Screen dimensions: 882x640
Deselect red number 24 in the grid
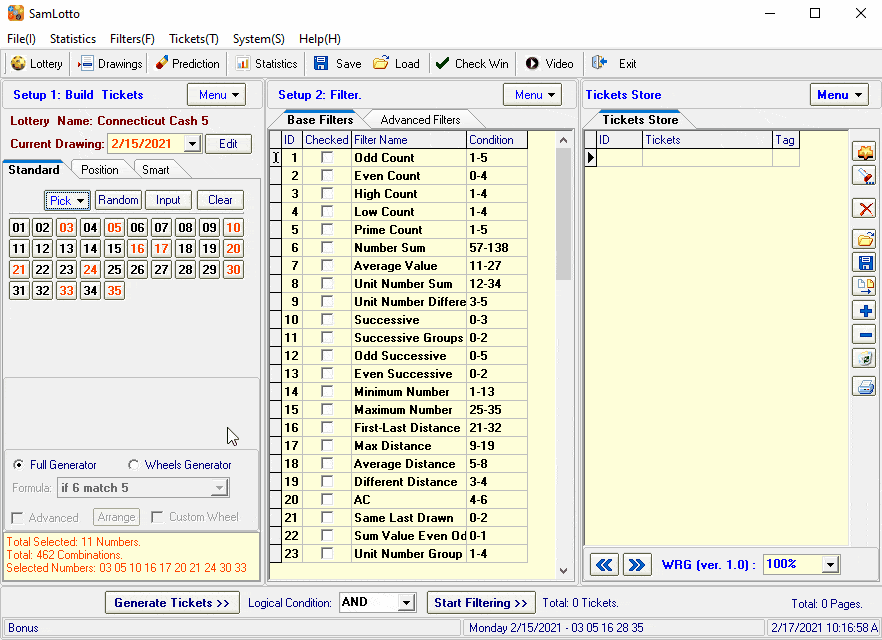coord(90,269)
